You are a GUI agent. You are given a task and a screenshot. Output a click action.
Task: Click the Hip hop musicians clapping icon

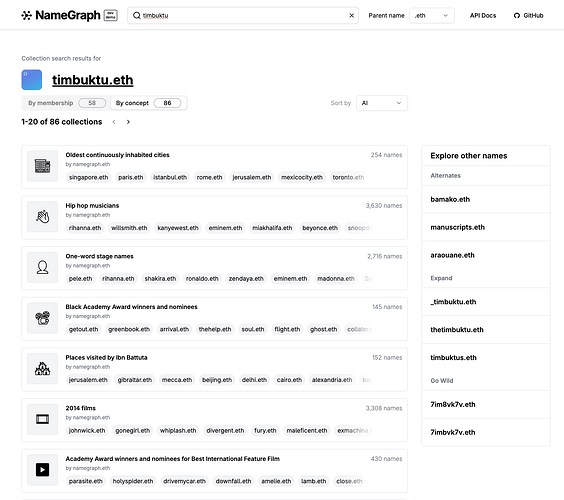click(42, 217)
